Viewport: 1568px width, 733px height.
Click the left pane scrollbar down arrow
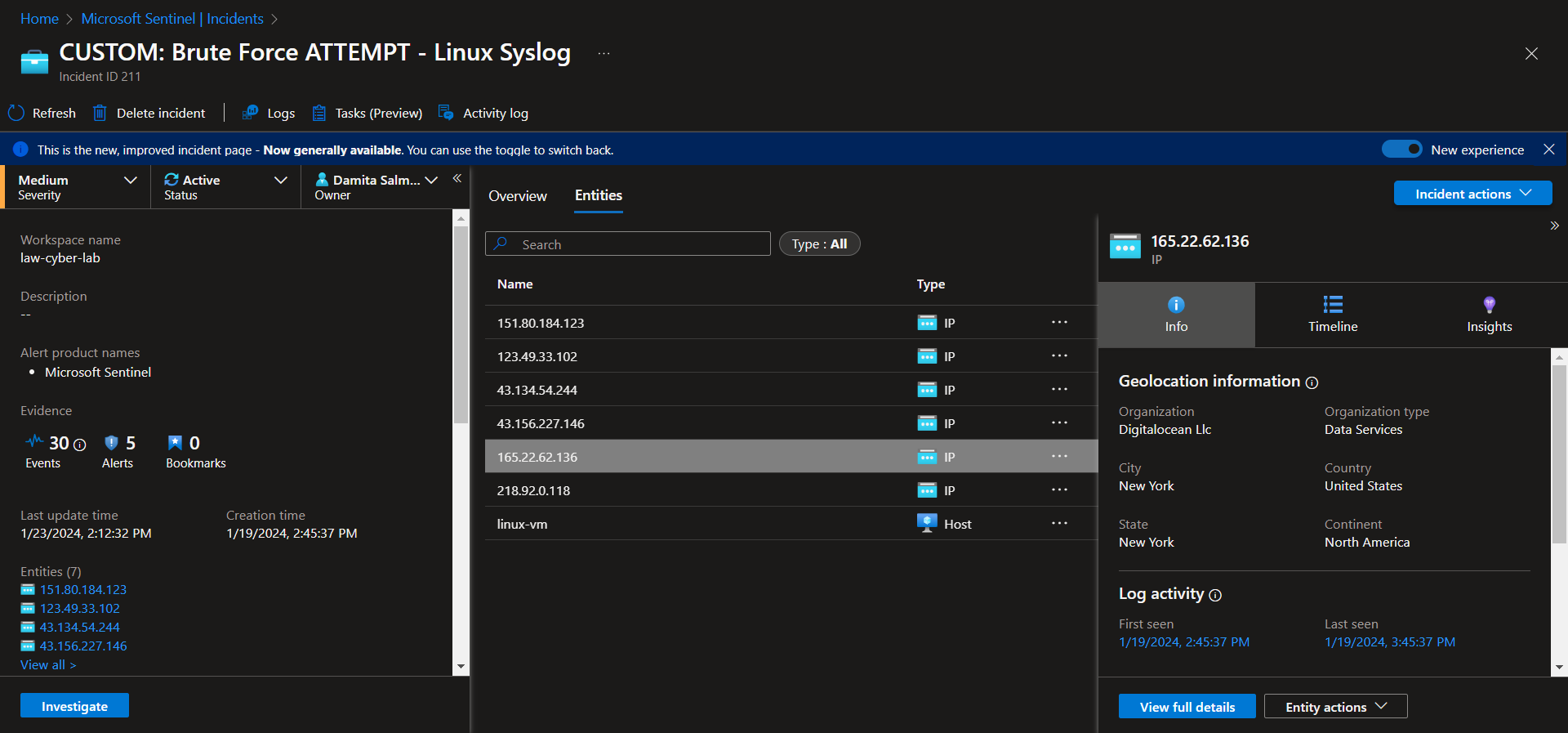click(461, 667)
